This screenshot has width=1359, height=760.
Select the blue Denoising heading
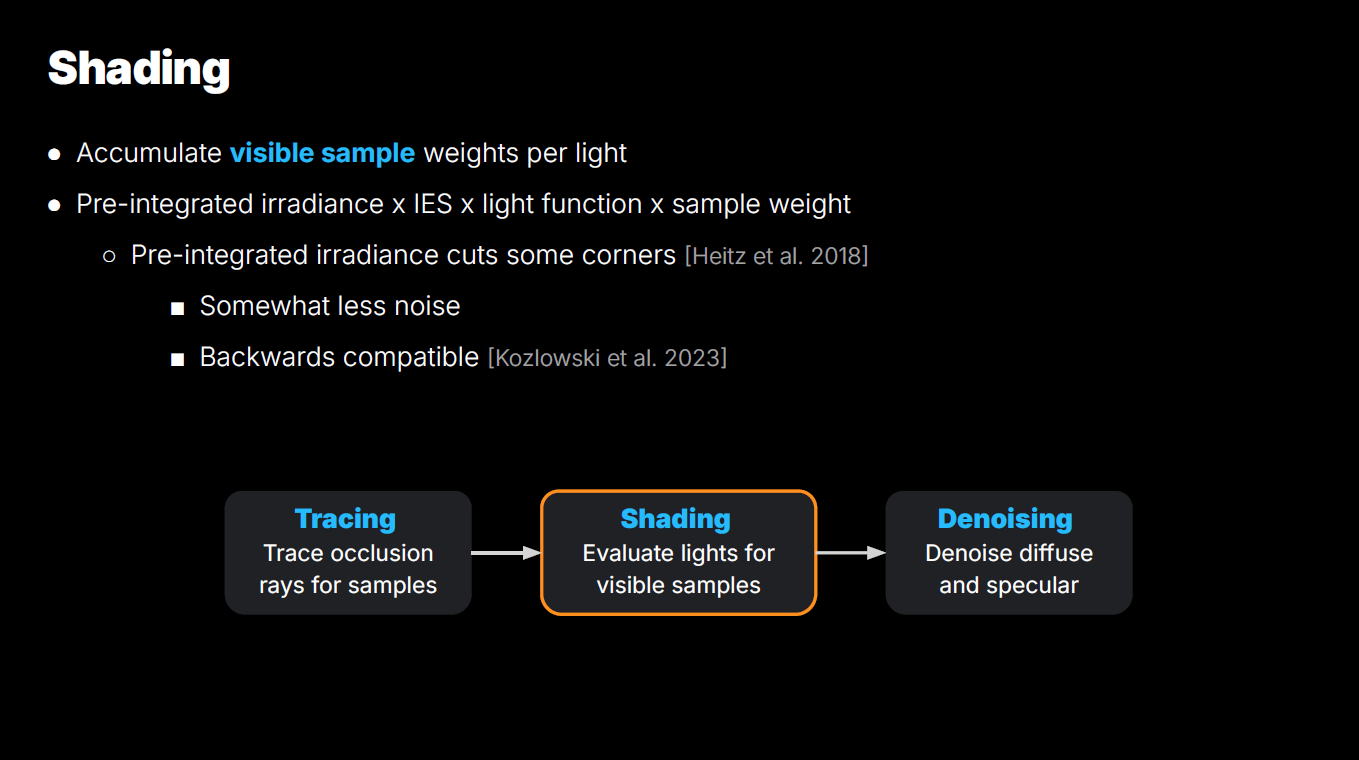(x=1004, y=519)
